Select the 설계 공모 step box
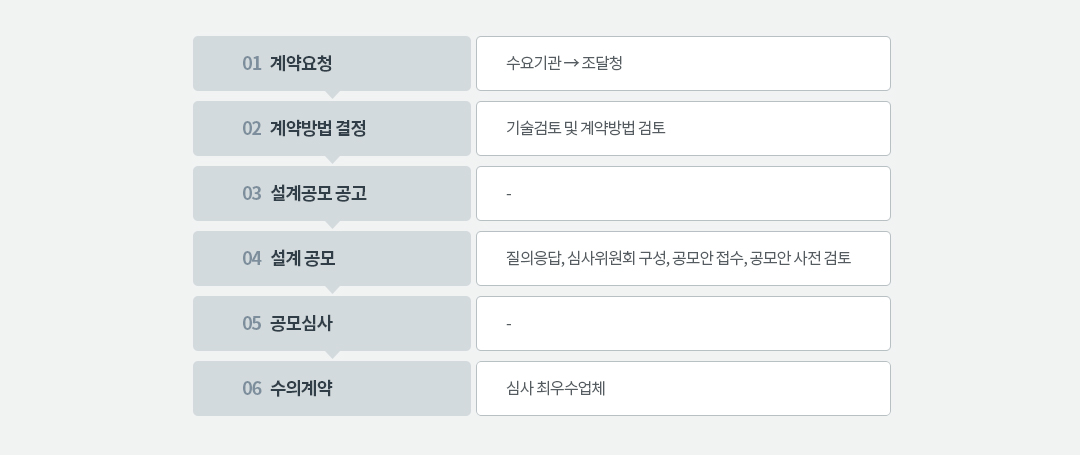 332,259
